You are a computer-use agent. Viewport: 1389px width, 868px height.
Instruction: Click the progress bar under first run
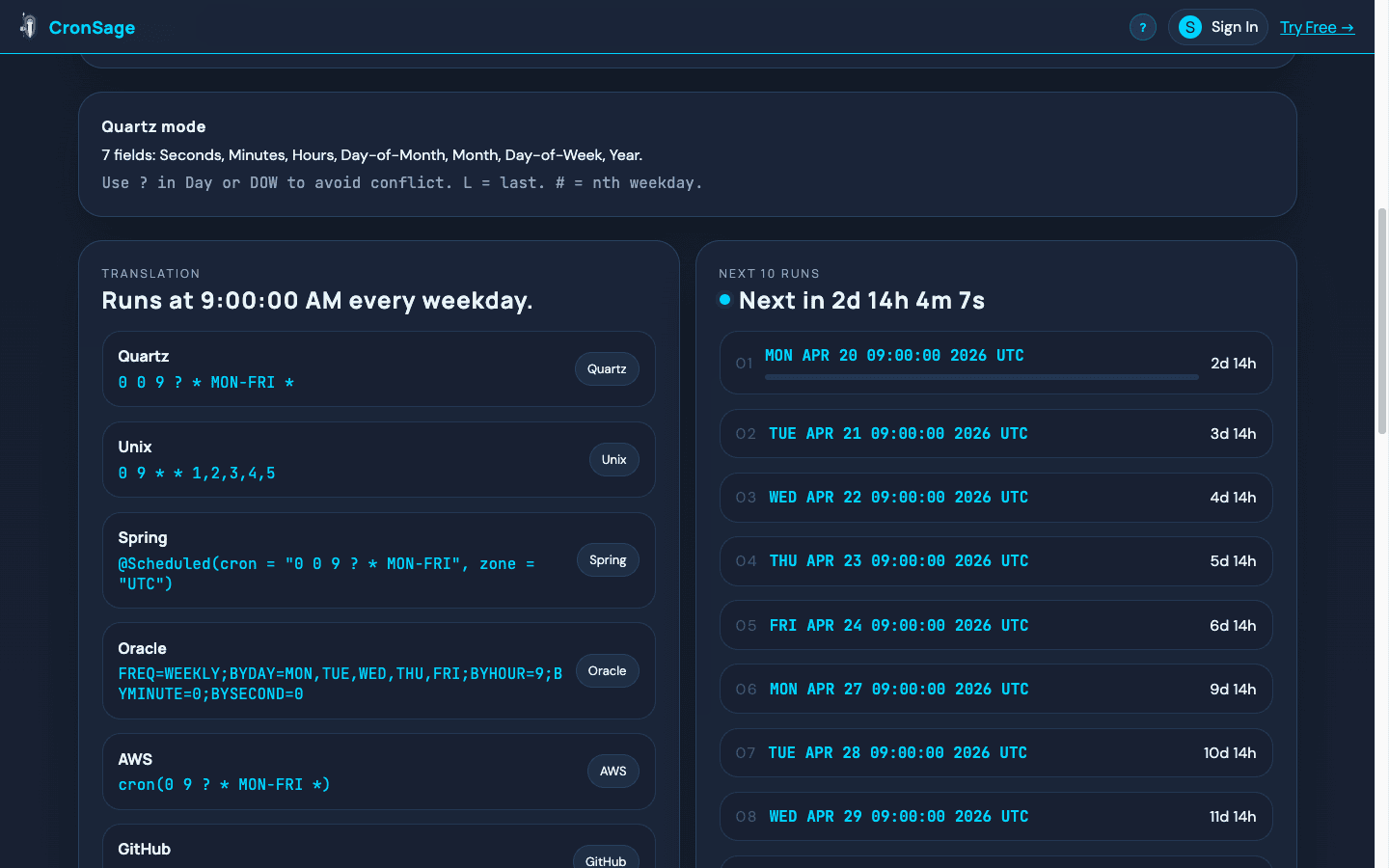(981, 377)
